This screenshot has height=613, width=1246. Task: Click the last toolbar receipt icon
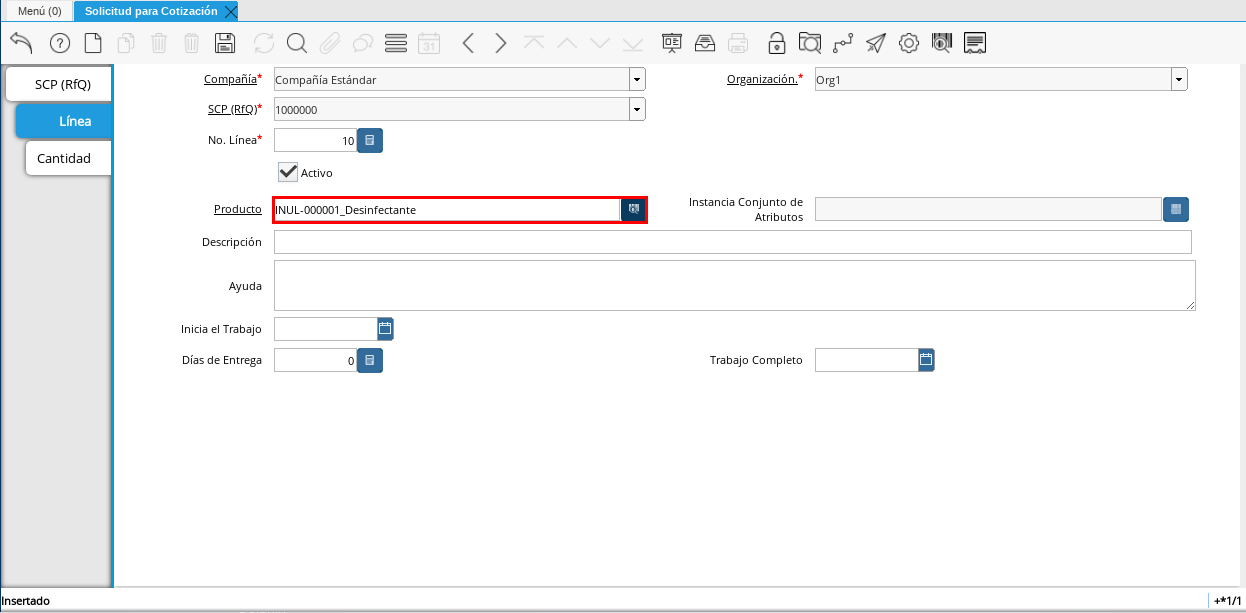click(976, 43)
